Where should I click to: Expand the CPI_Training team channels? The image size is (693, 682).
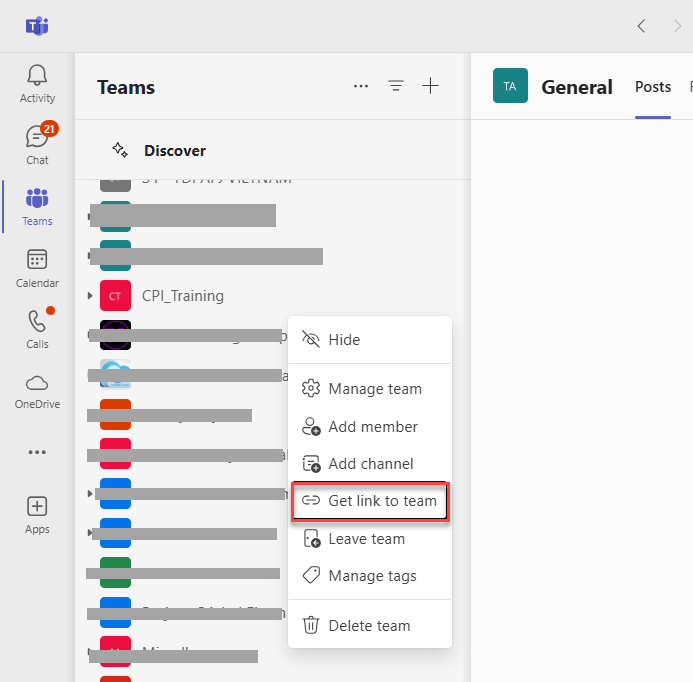point(91,296)
